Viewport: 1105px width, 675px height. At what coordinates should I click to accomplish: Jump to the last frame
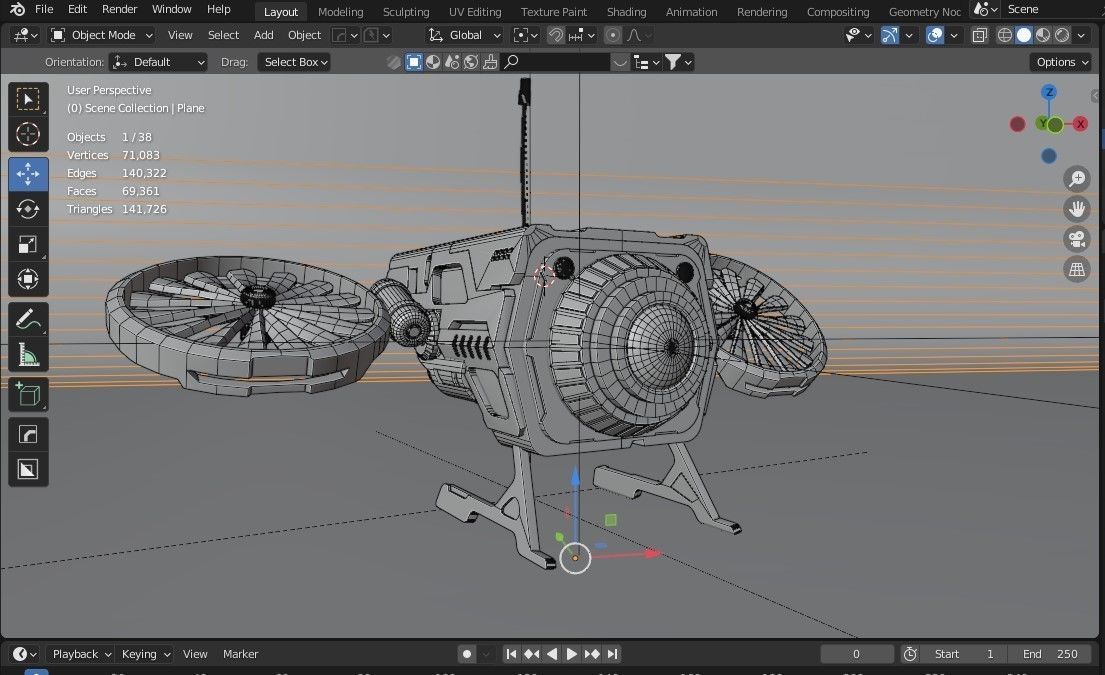[x=612, y=654]
